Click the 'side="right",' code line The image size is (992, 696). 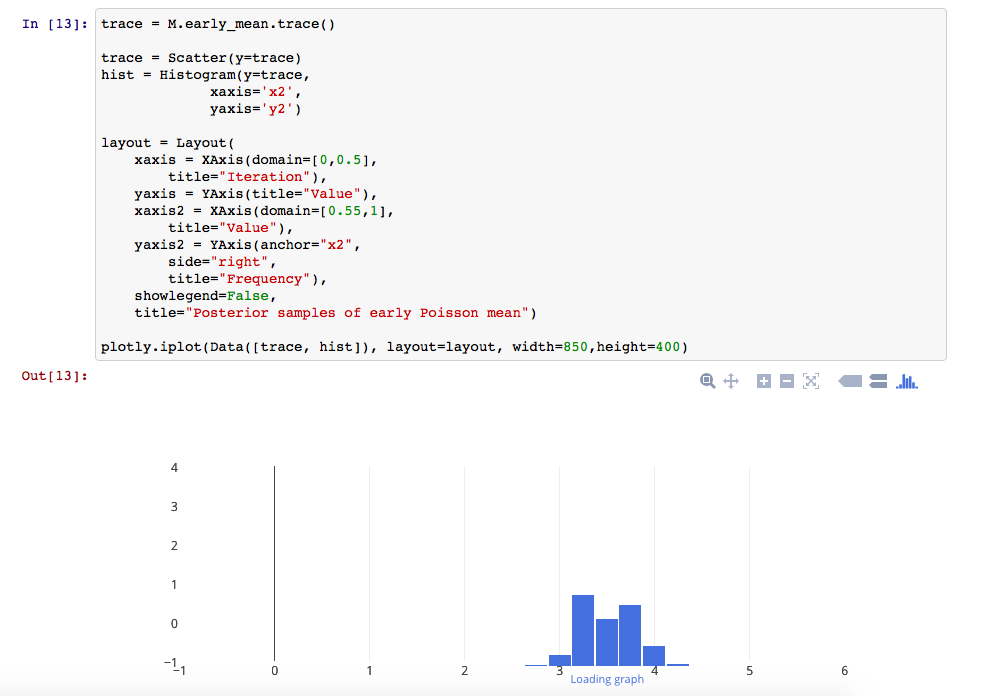click(222, 262)
